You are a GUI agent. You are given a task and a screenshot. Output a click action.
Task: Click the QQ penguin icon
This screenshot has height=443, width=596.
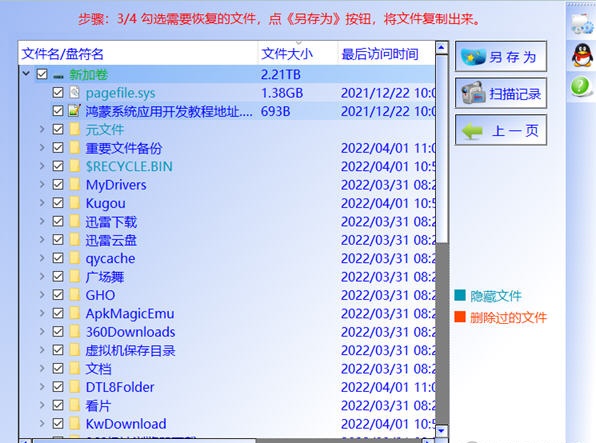(x=582, y=55)
